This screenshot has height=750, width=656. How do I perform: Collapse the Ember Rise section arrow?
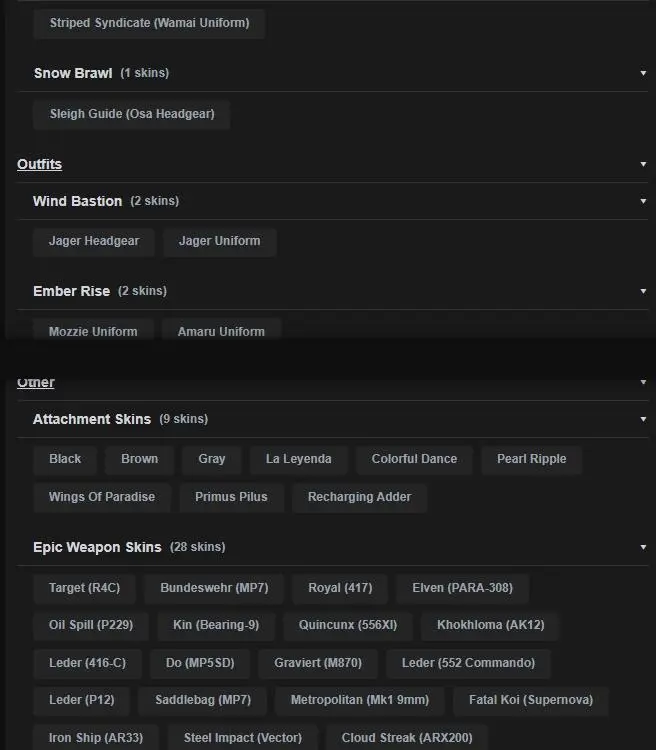pyautogui.click(x=643, y=291)
